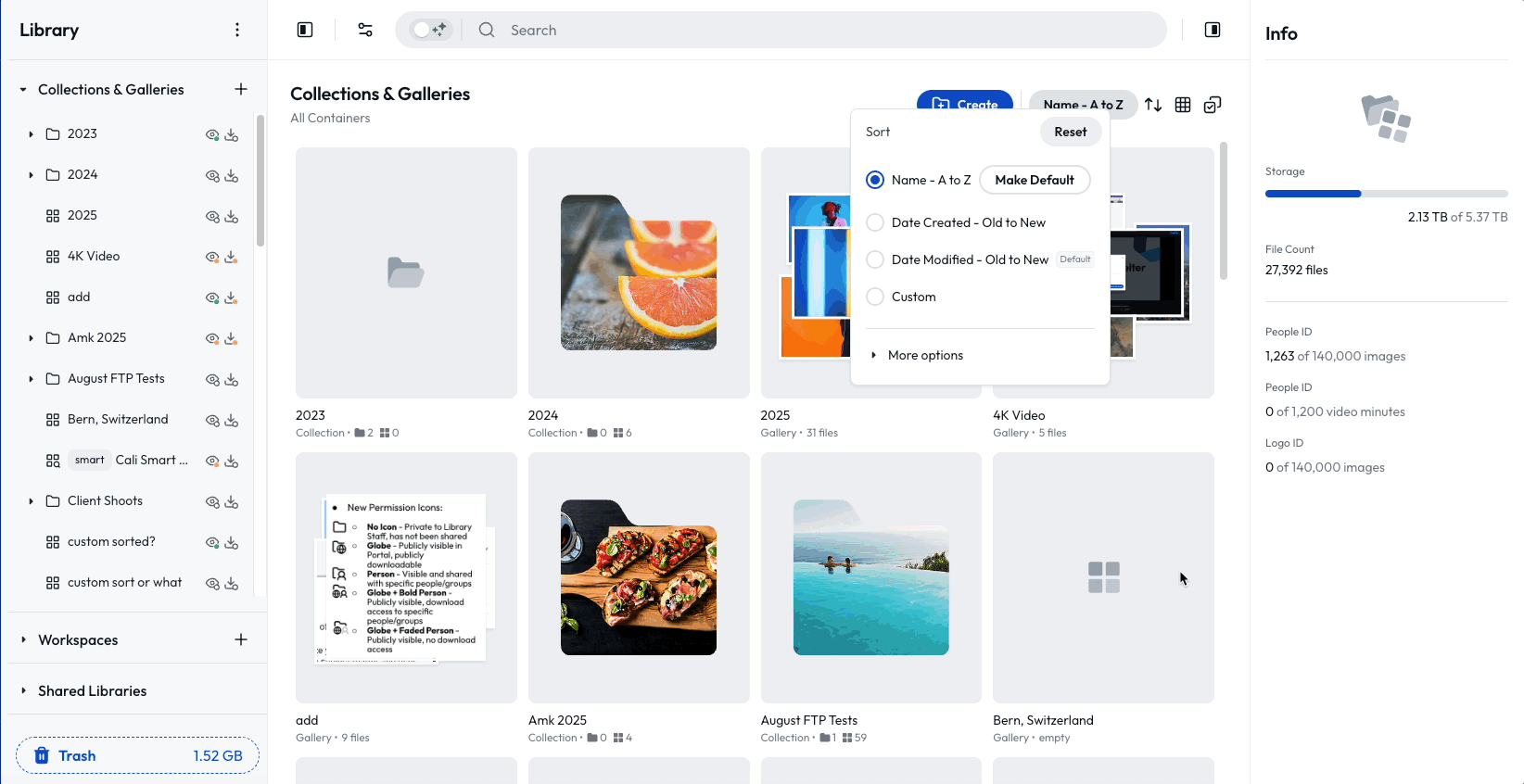Click the sort direction arrows icon
This screenshot has width=1524, height=784.
(x=1153, y=105)
